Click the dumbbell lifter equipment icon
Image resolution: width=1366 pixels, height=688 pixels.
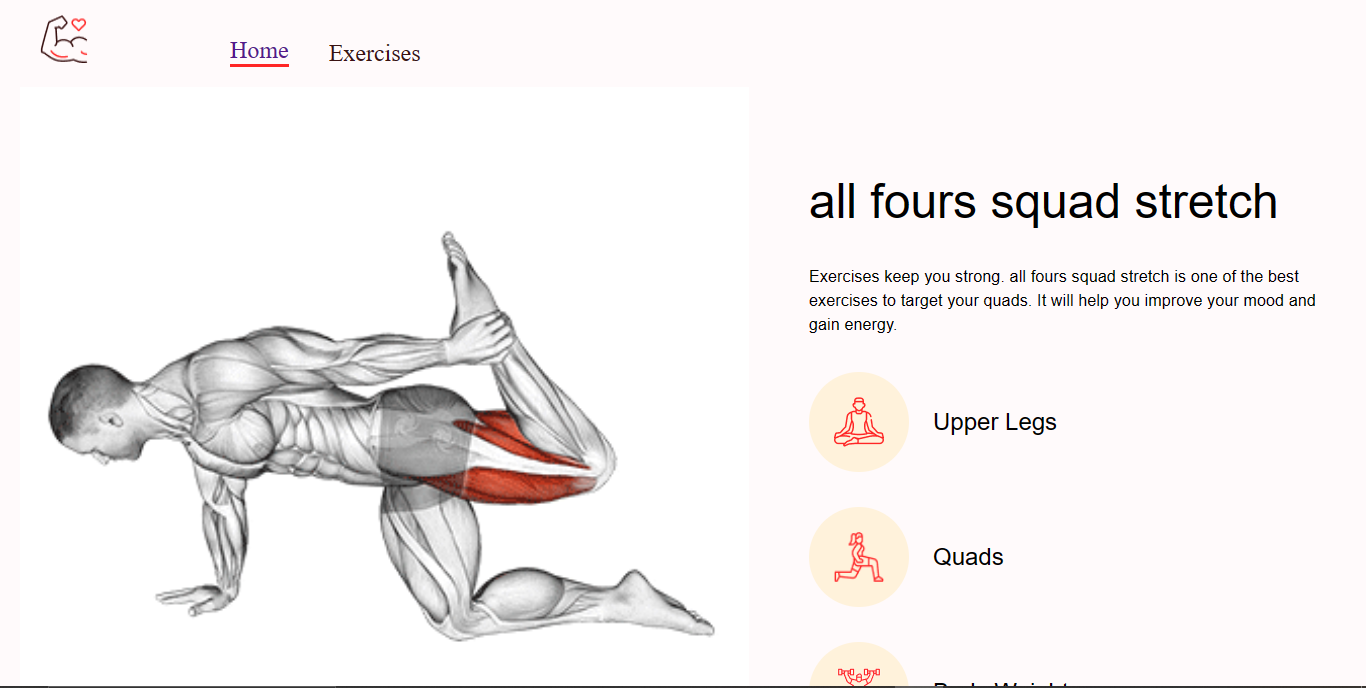click(858, 675)
